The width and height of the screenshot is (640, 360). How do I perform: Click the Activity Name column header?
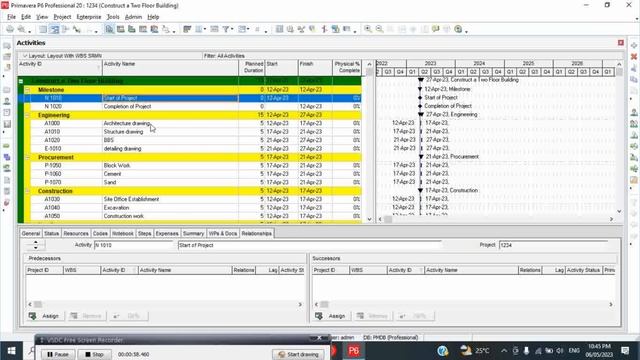[x=170, y=67]
